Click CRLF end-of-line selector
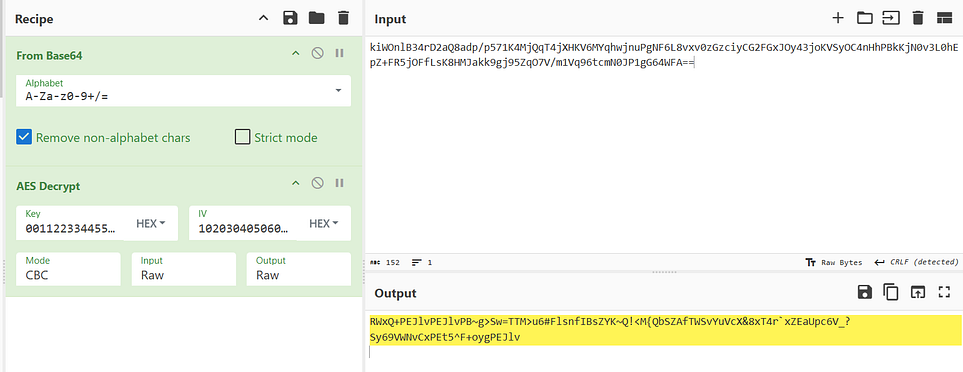The width and height of the screenshot is (963, 372). tap(916, 262)
